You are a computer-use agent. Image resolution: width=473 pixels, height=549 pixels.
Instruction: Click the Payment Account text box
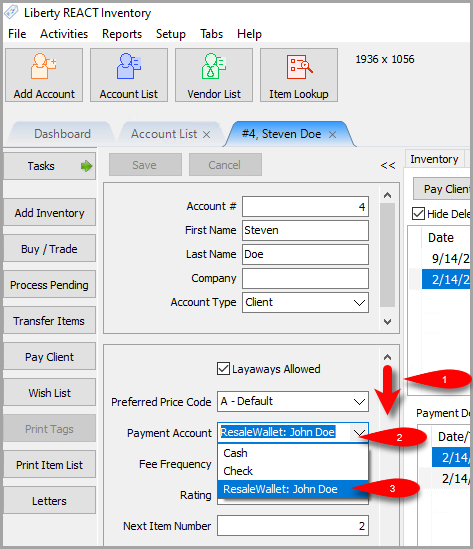[284, 433]
